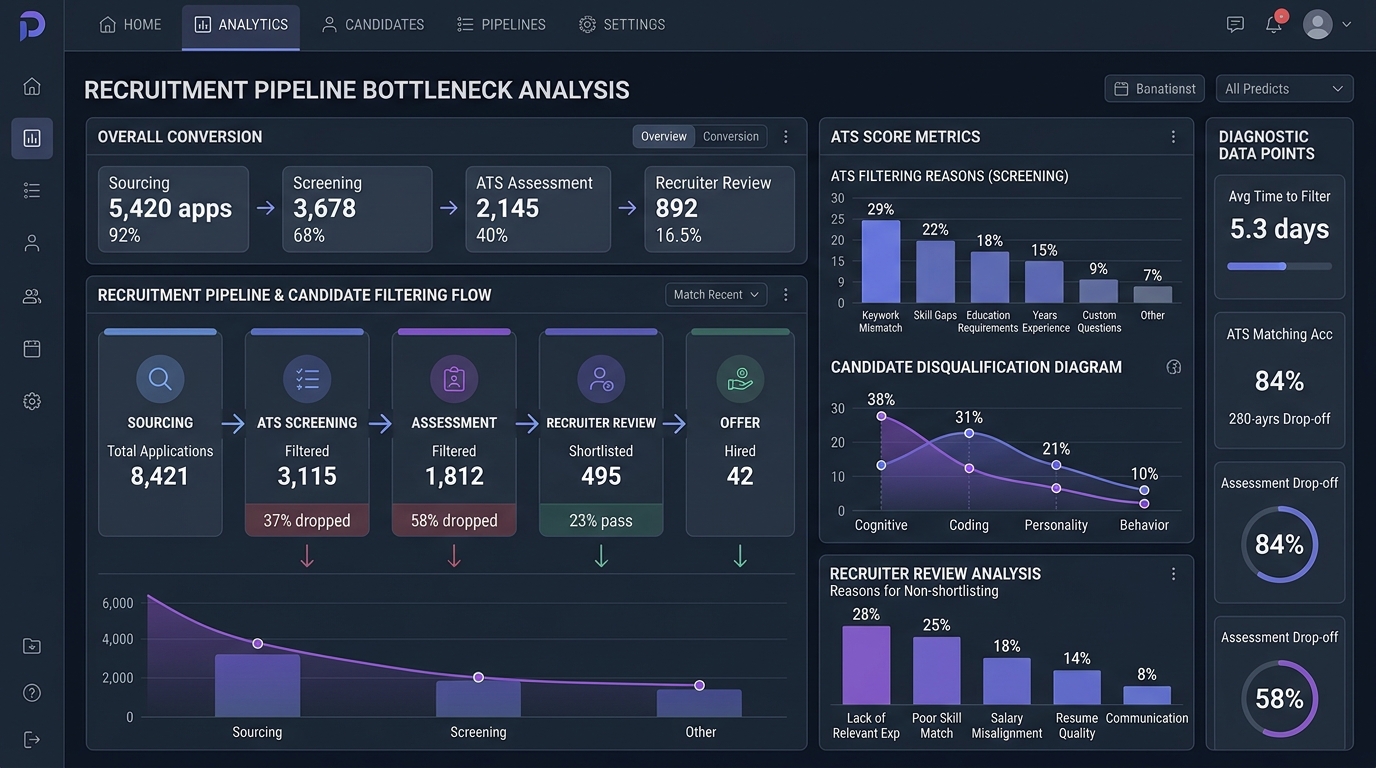
Task: Open the Pipelines tab
Action: 501,24
